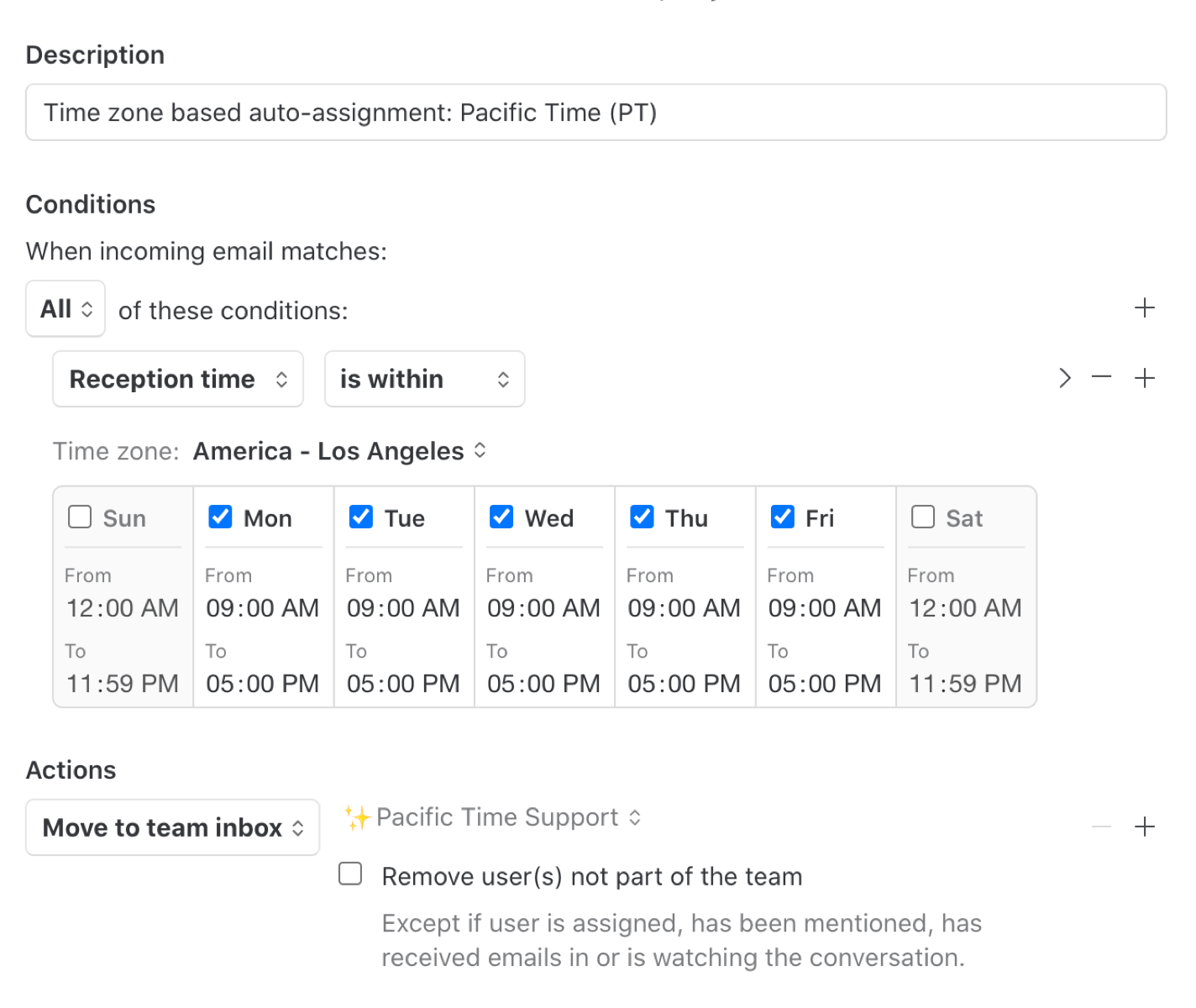Image resolution: width=1196 pixels, height=1008 pixels.
Task: Enable the Sunday checkbox
Action: click(x=79, y=517)
